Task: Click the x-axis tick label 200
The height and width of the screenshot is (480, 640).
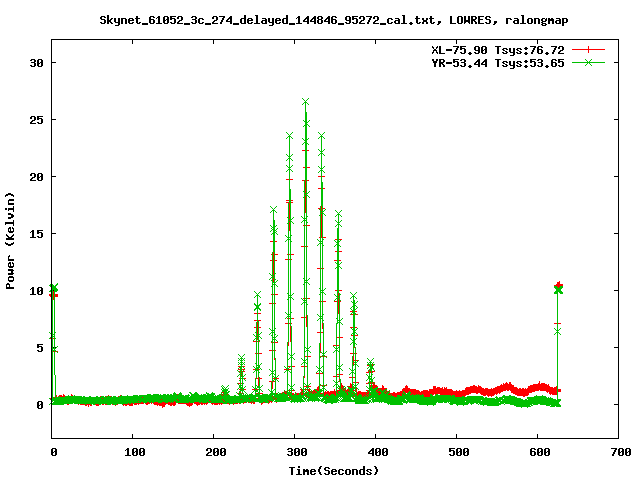Action: [x=216, y=452]
